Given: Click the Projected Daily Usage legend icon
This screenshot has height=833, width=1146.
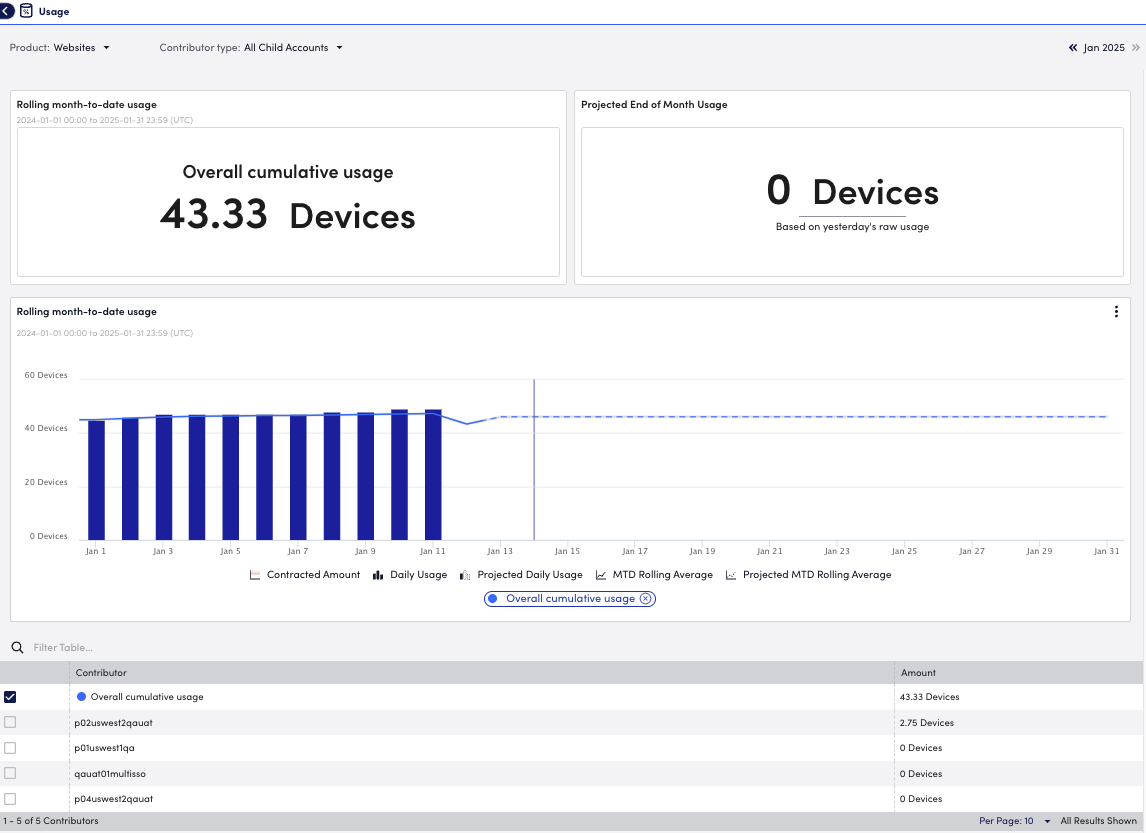Looking at the screenshot, I should click(x=465, y=575).
